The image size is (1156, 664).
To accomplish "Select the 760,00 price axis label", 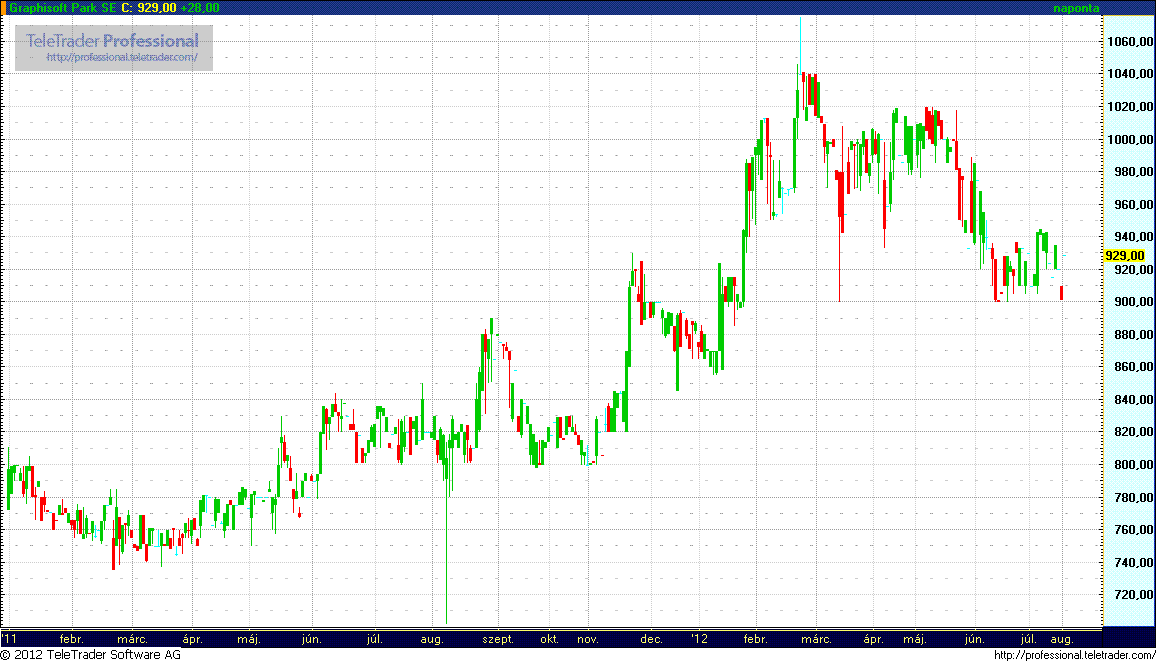I will [1134, 530].
